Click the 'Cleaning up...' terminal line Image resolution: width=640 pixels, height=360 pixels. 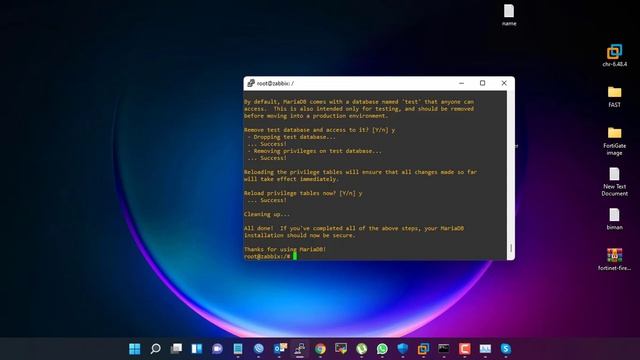pyautogui.click(x=267, y=214)
